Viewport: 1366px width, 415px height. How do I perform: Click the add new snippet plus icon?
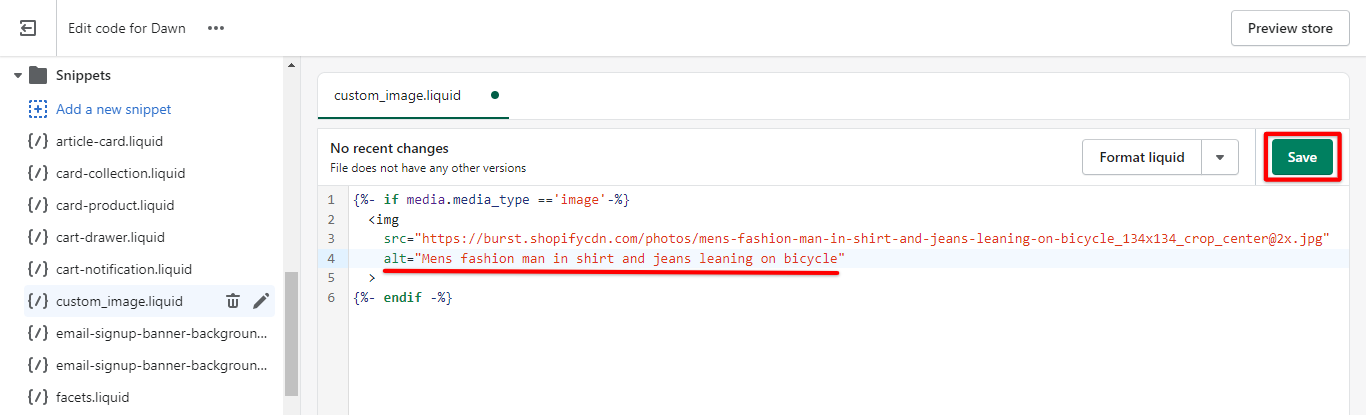(x=38, y=109)
